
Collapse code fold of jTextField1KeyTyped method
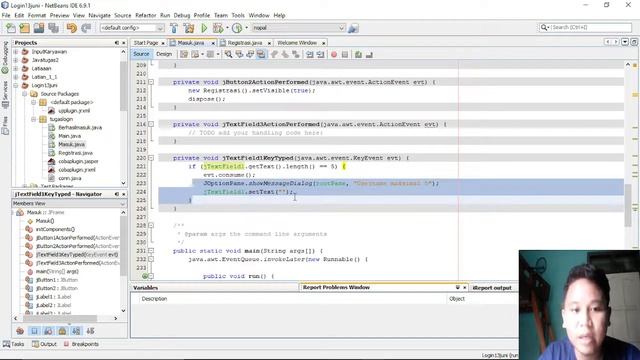[x=151, y=158]
